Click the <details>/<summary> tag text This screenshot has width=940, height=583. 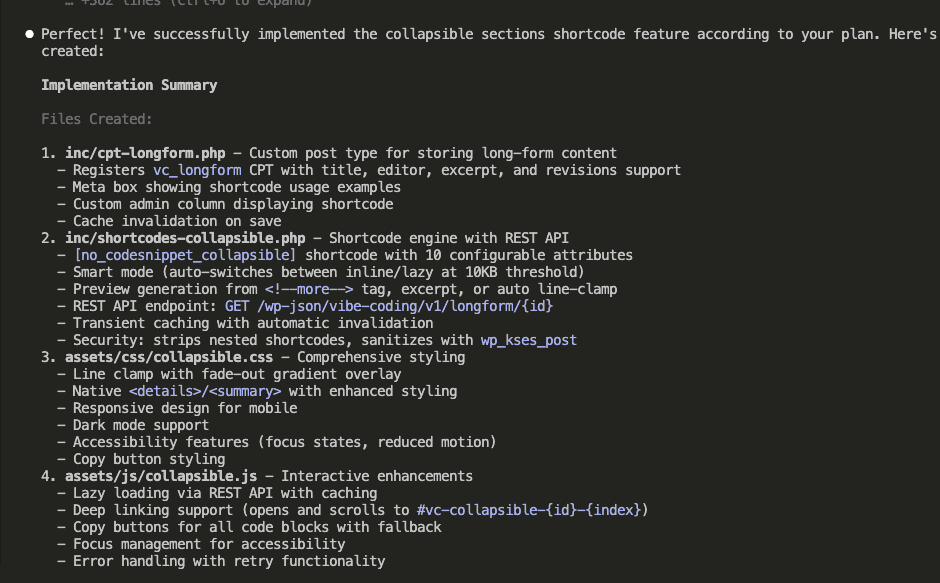(205, 391)
